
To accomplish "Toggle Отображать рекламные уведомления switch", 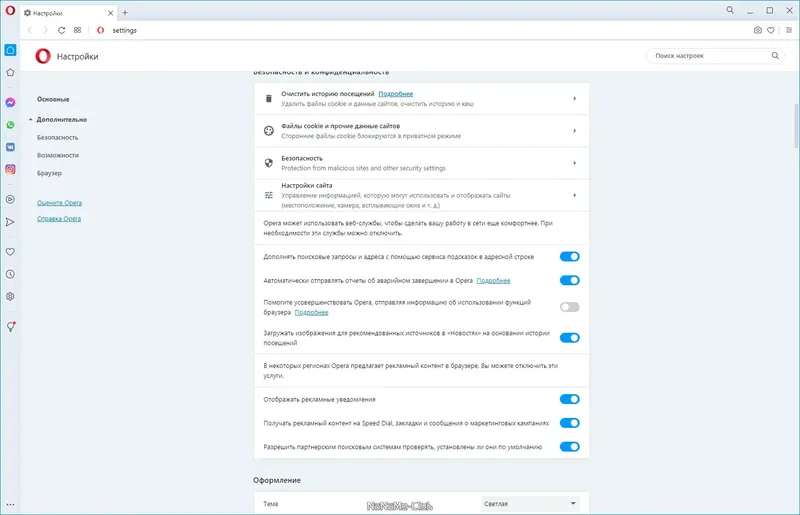I will coord(569,399).
